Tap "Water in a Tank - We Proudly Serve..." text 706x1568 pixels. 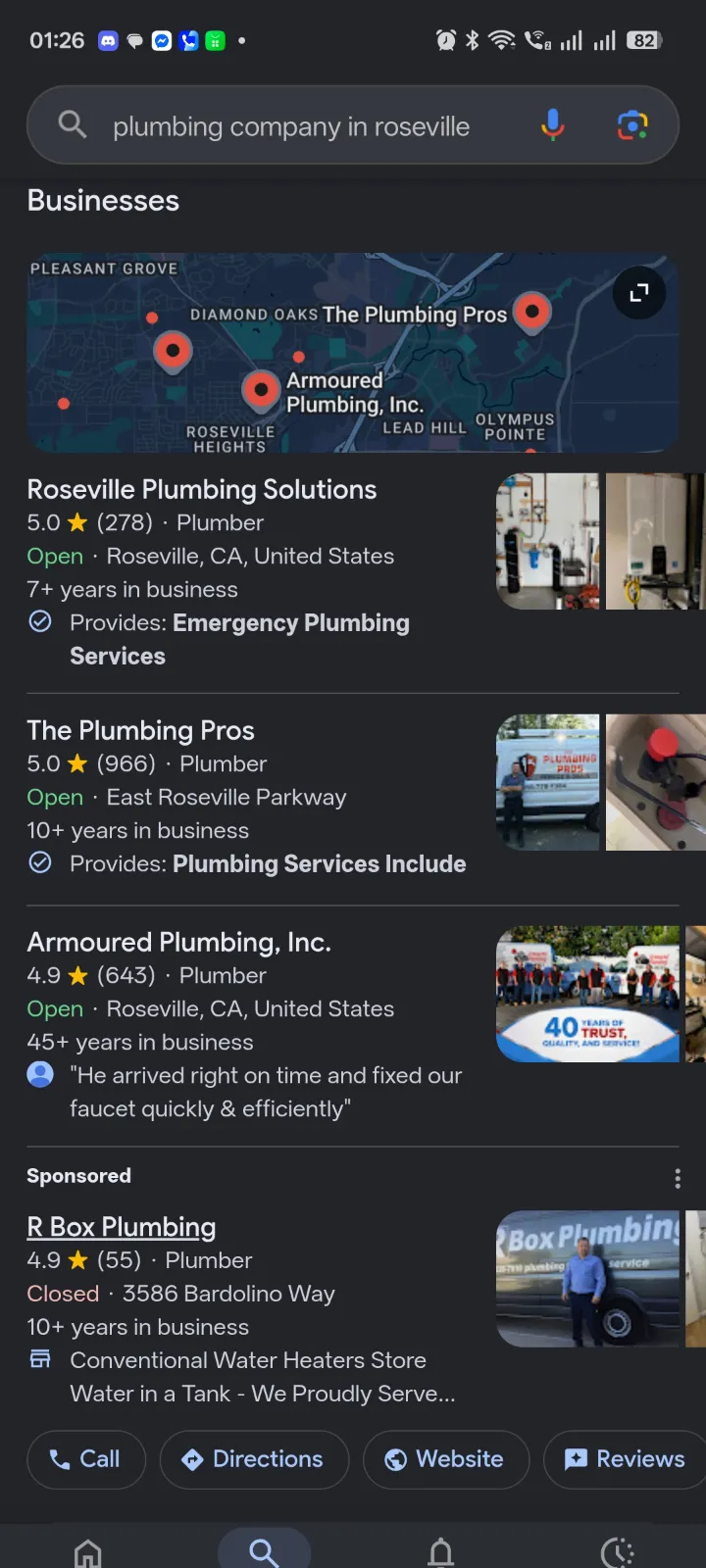[263, 1394]
